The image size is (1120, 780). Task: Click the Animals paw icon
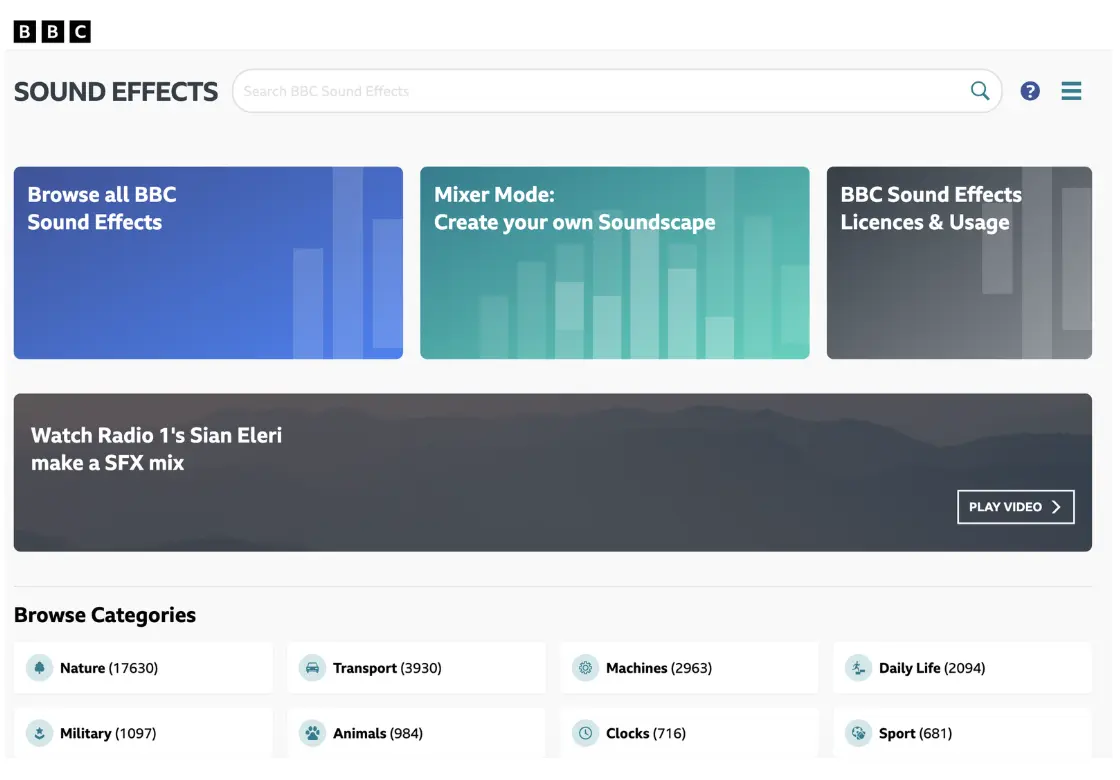tap(312, 733)
